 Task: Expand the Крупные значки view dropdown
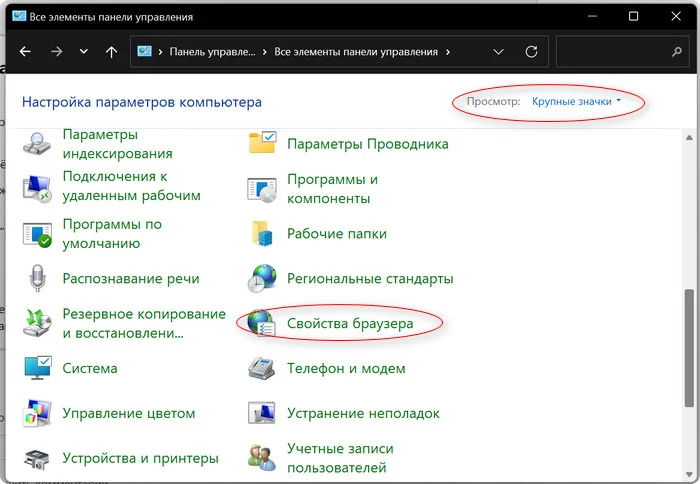[576, 102]
